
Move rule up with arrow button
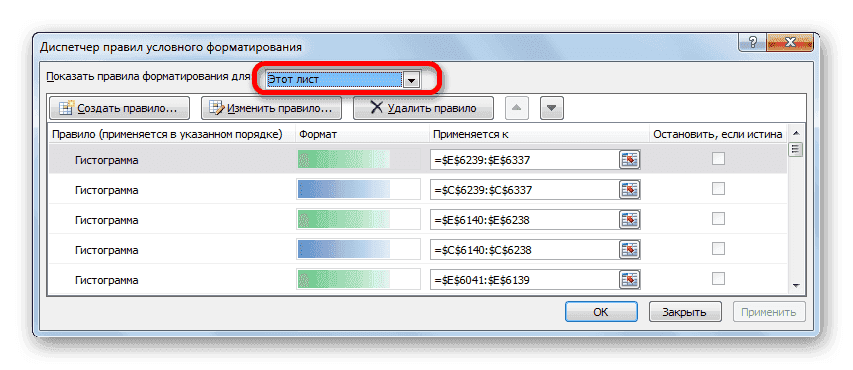pyautogui.click(x=517, y=108)
